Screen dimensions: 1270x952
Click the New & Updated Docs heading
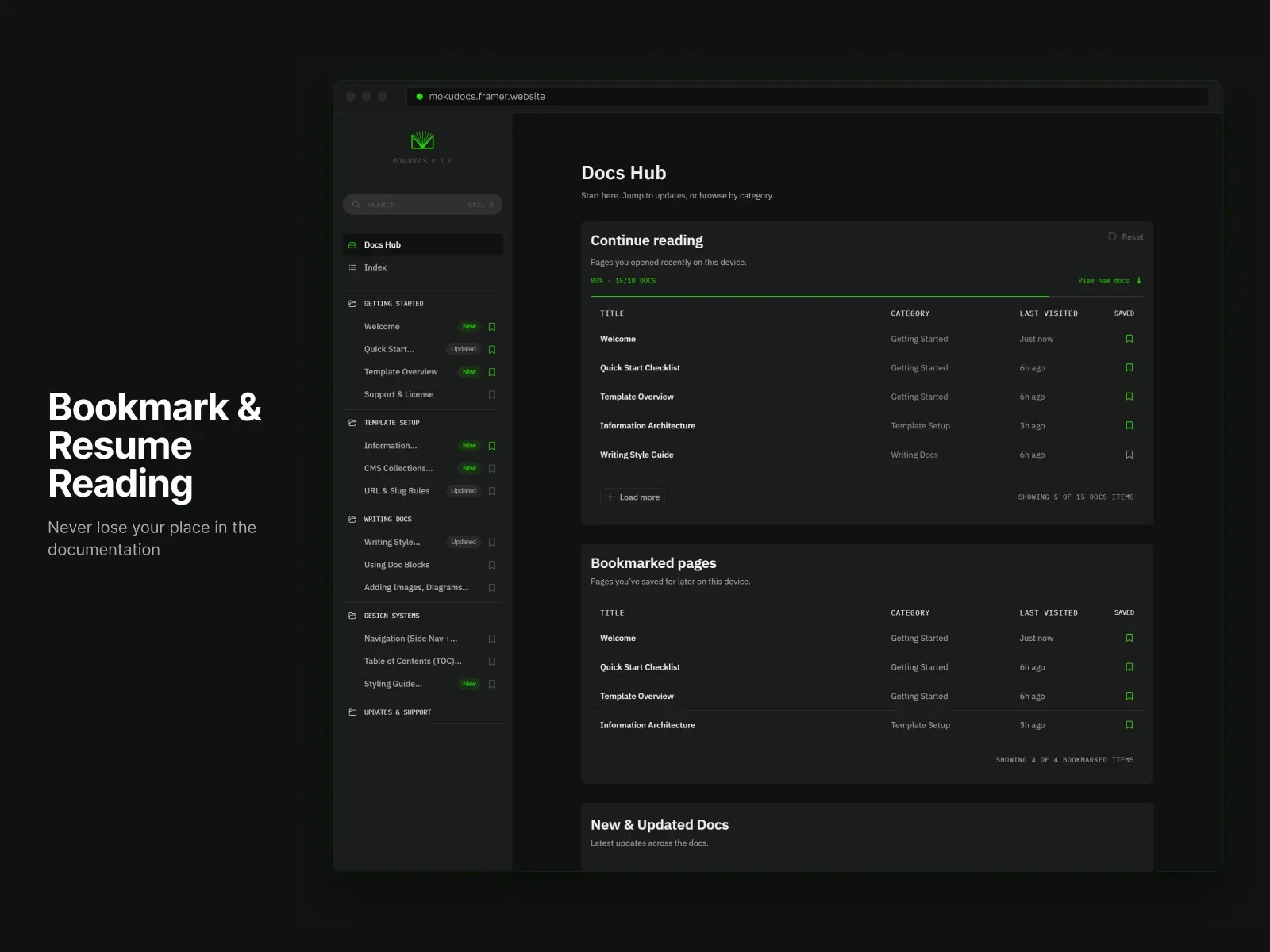coord(660,825)
